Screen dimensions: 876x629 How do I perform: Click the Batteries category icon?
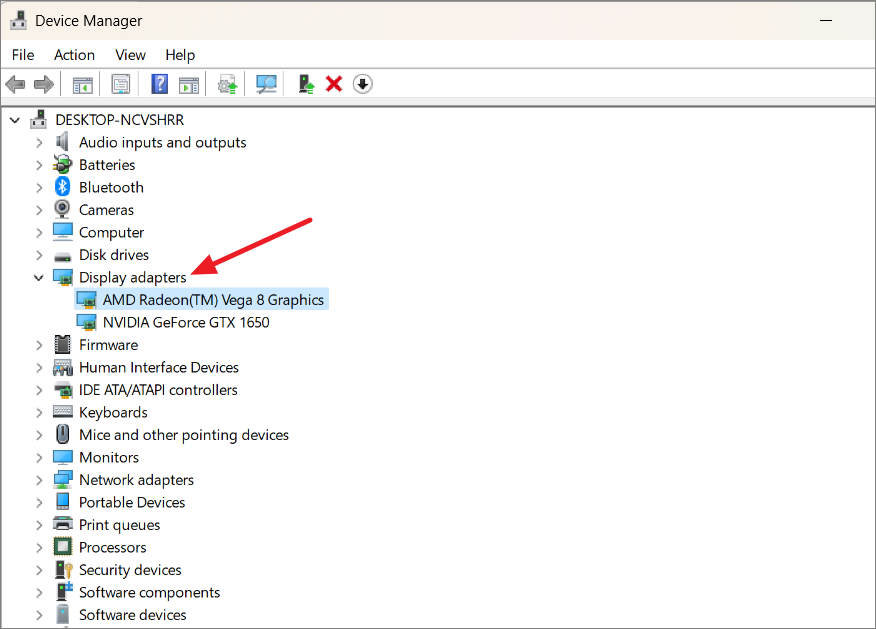pyautogui.click(x=62, y=164)
